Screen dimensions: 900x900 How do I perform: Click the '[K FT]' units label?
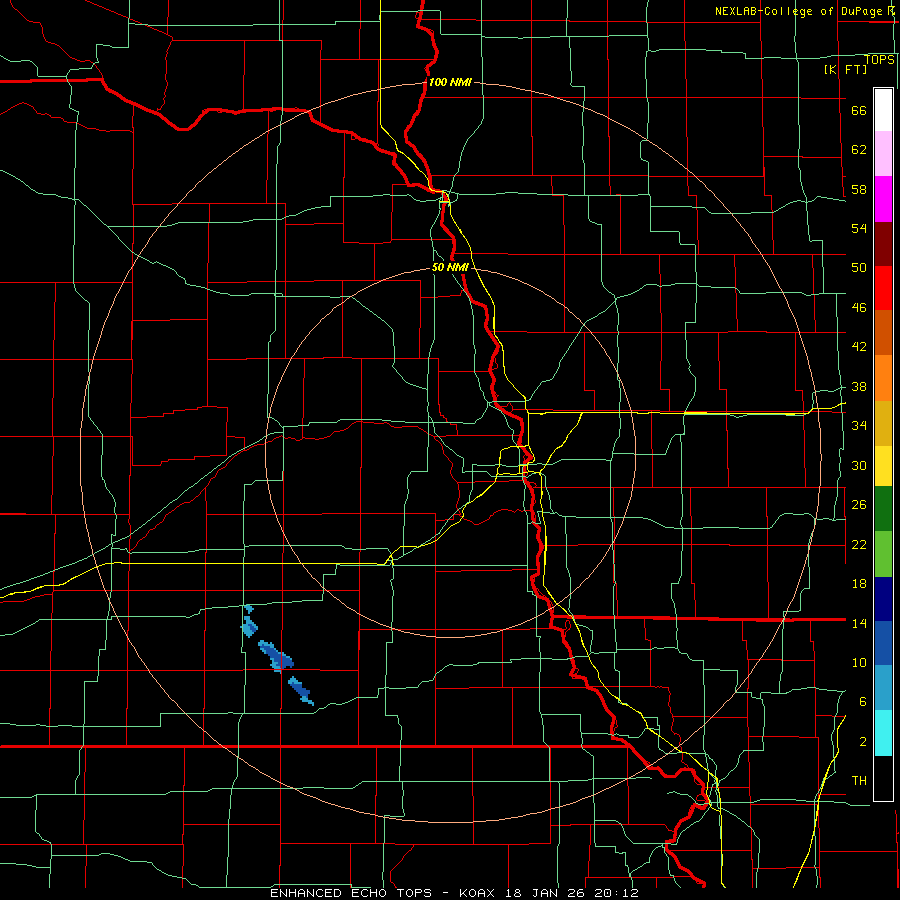coord(845,69)
